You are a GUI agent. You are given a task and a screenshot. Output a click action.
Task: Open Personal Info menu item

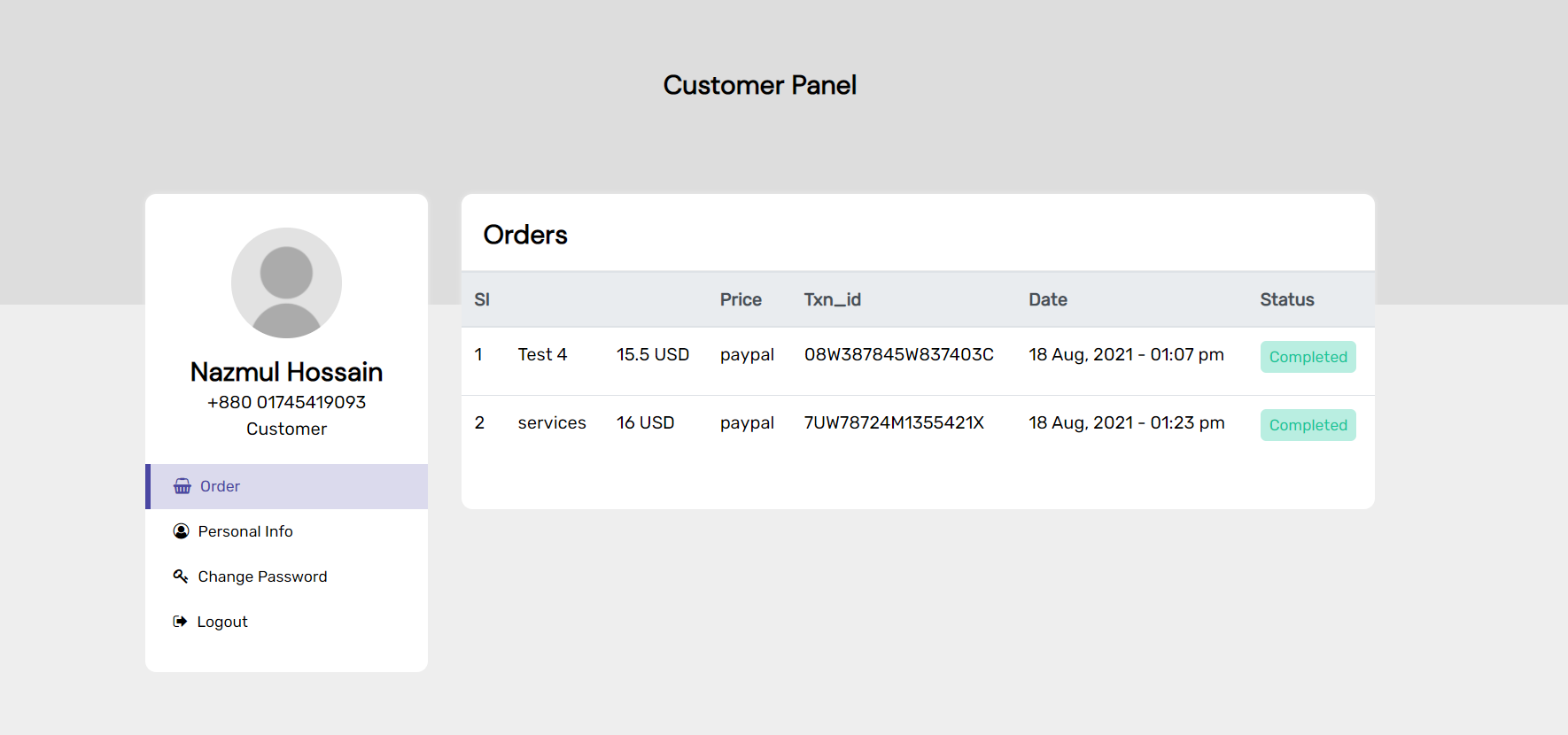click(x=245, y=531)
